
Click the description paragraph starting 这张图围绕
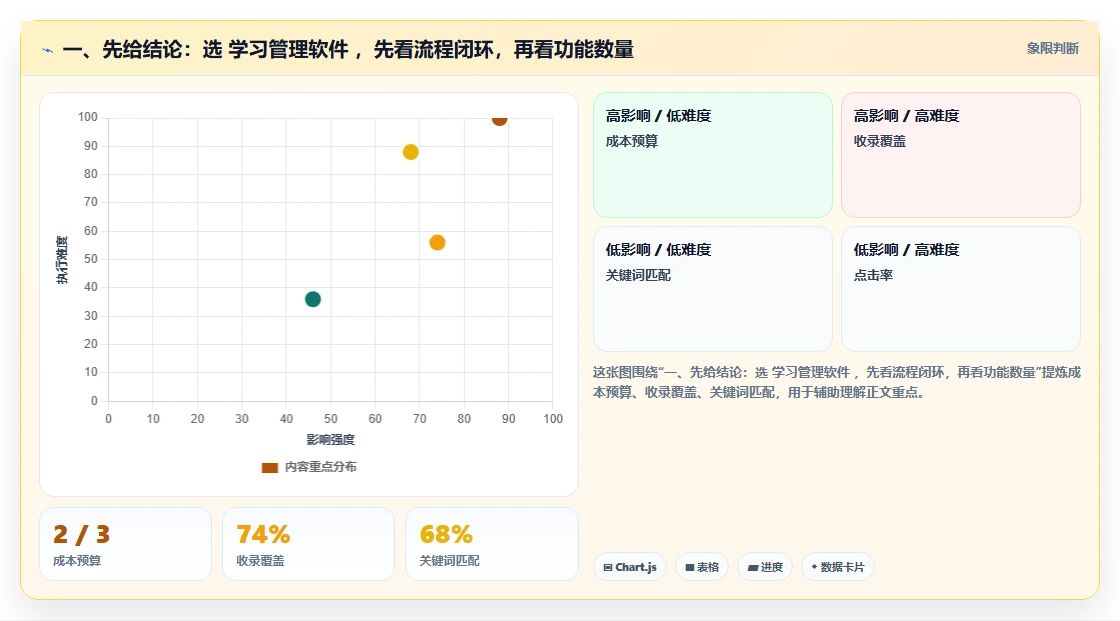pyautogui.click(x=836, y=382)
